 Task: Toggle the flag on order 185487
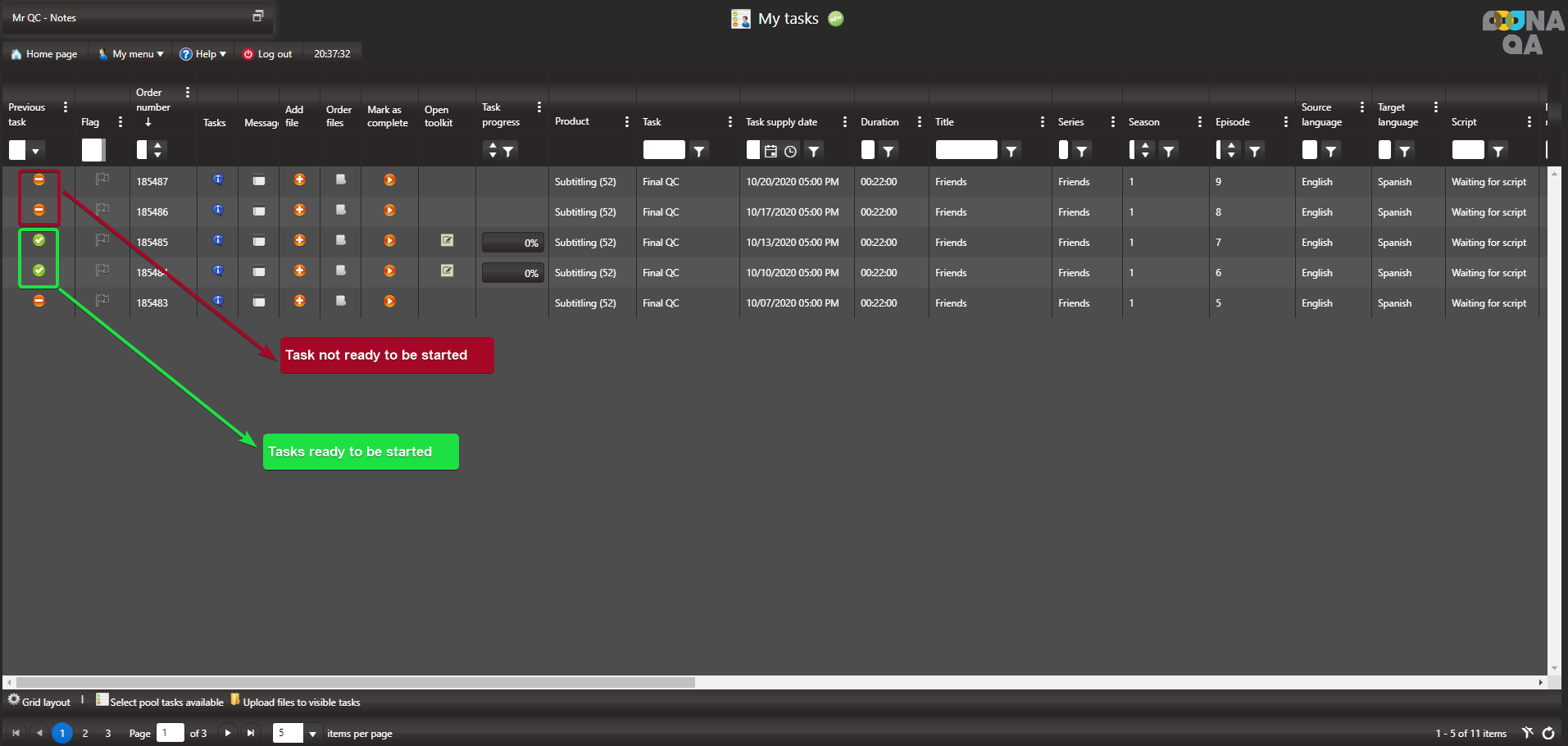[x=102, y=180]
